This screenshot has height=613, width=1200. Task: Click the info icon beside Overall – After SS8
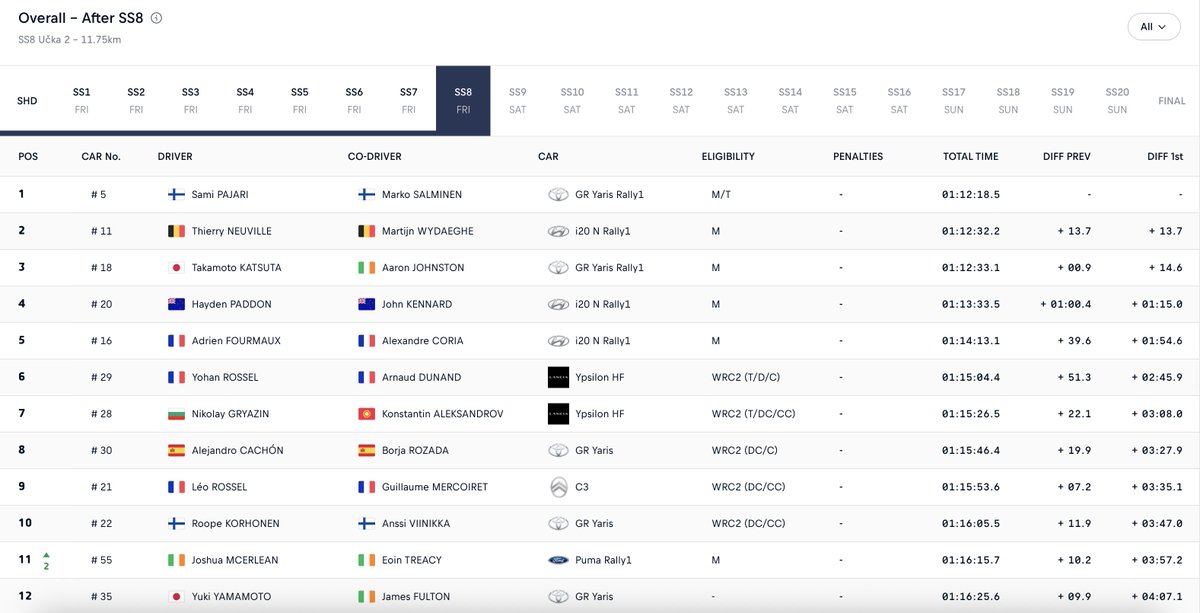[156, 18]
